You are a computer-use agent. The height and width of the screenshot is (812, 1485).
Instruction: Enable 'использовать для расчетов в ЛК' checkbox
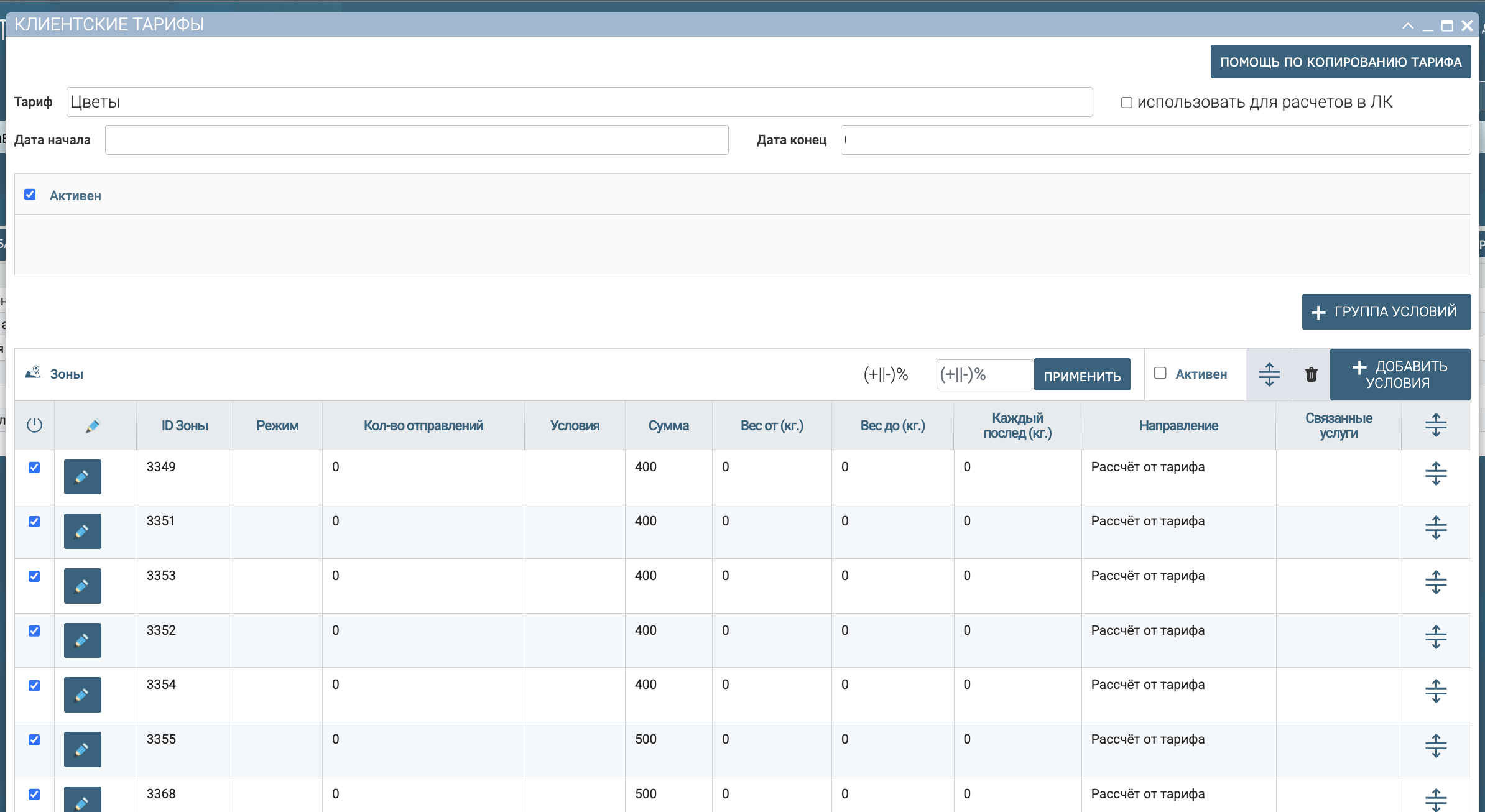1126,103
